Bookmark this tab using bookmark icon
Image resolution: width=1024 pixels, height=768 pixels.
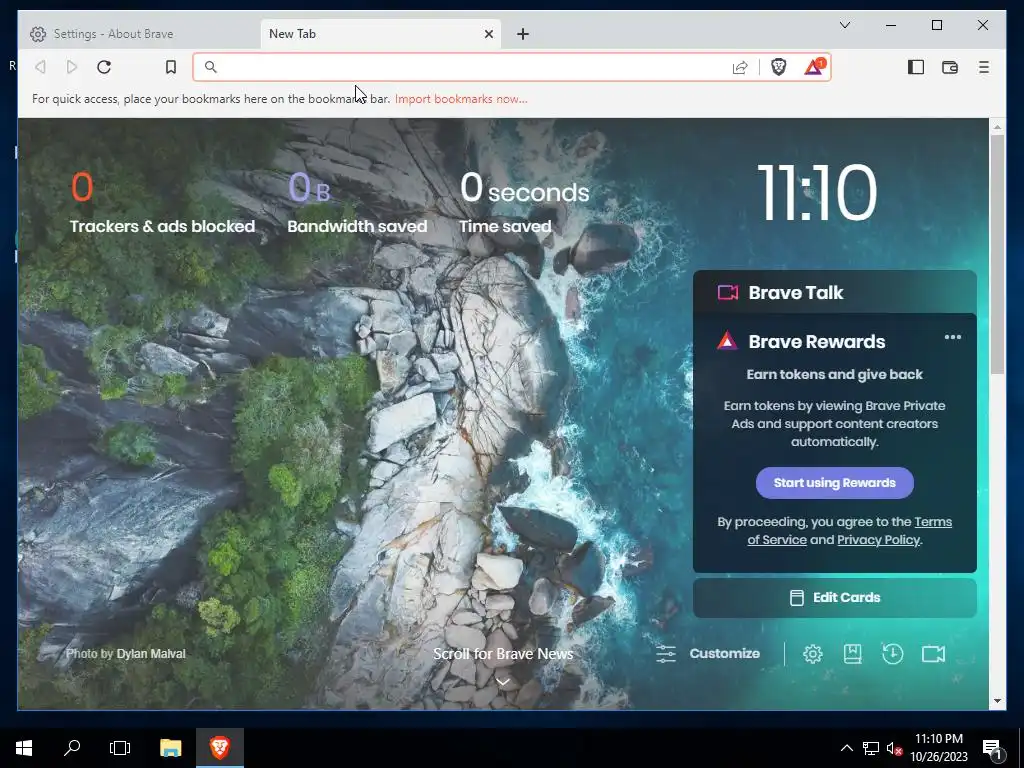[x=170, y=67]
